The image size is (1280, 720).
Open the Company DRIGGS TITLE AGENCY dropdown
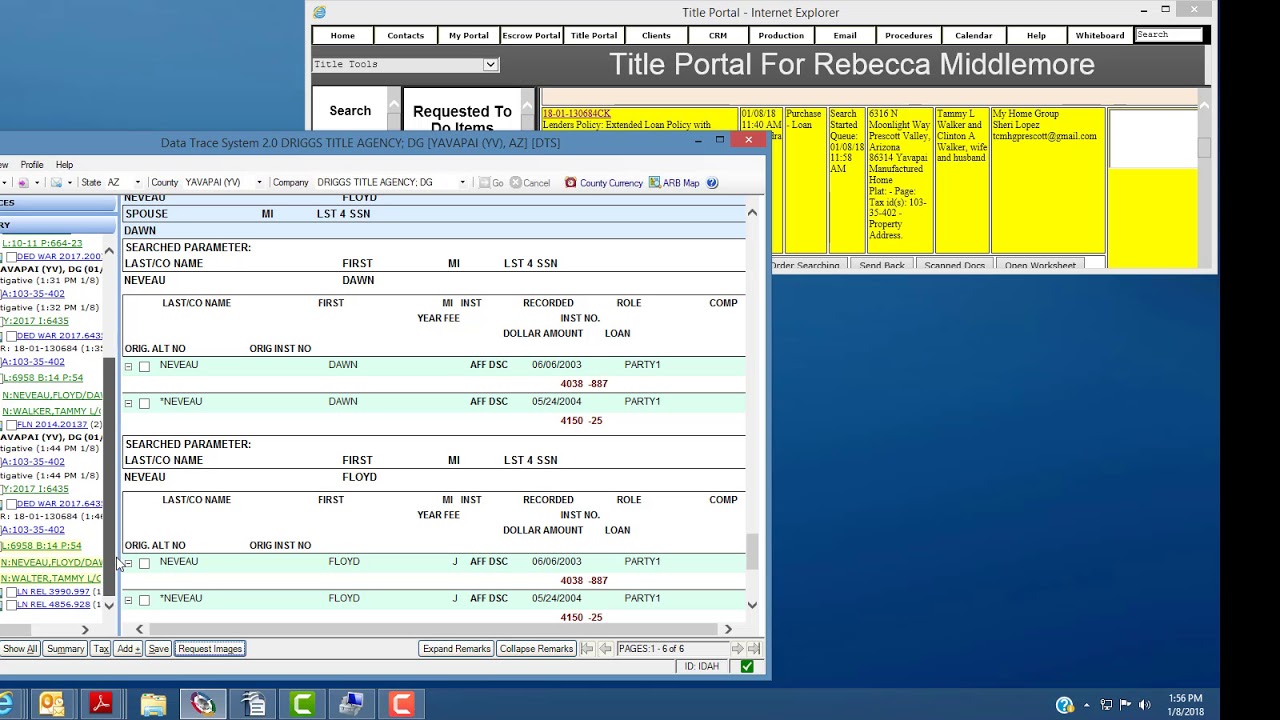[x=462, y=183]
